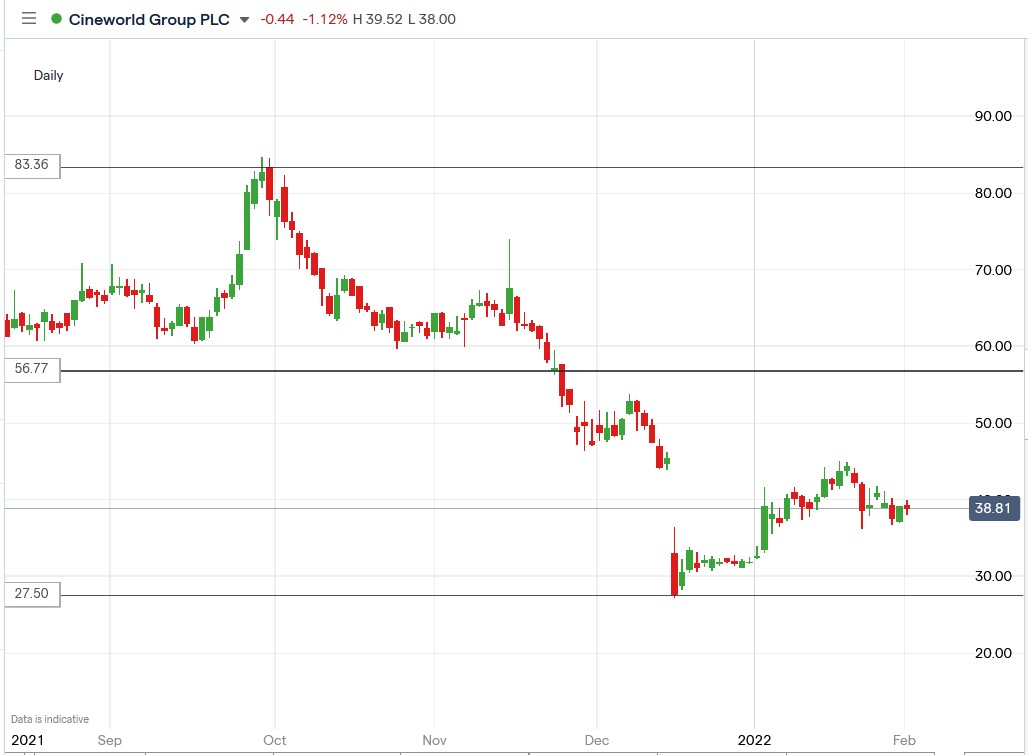Click the 38.81 current price tag
This screenshot has width=1028, height=755.
point(994,508)
